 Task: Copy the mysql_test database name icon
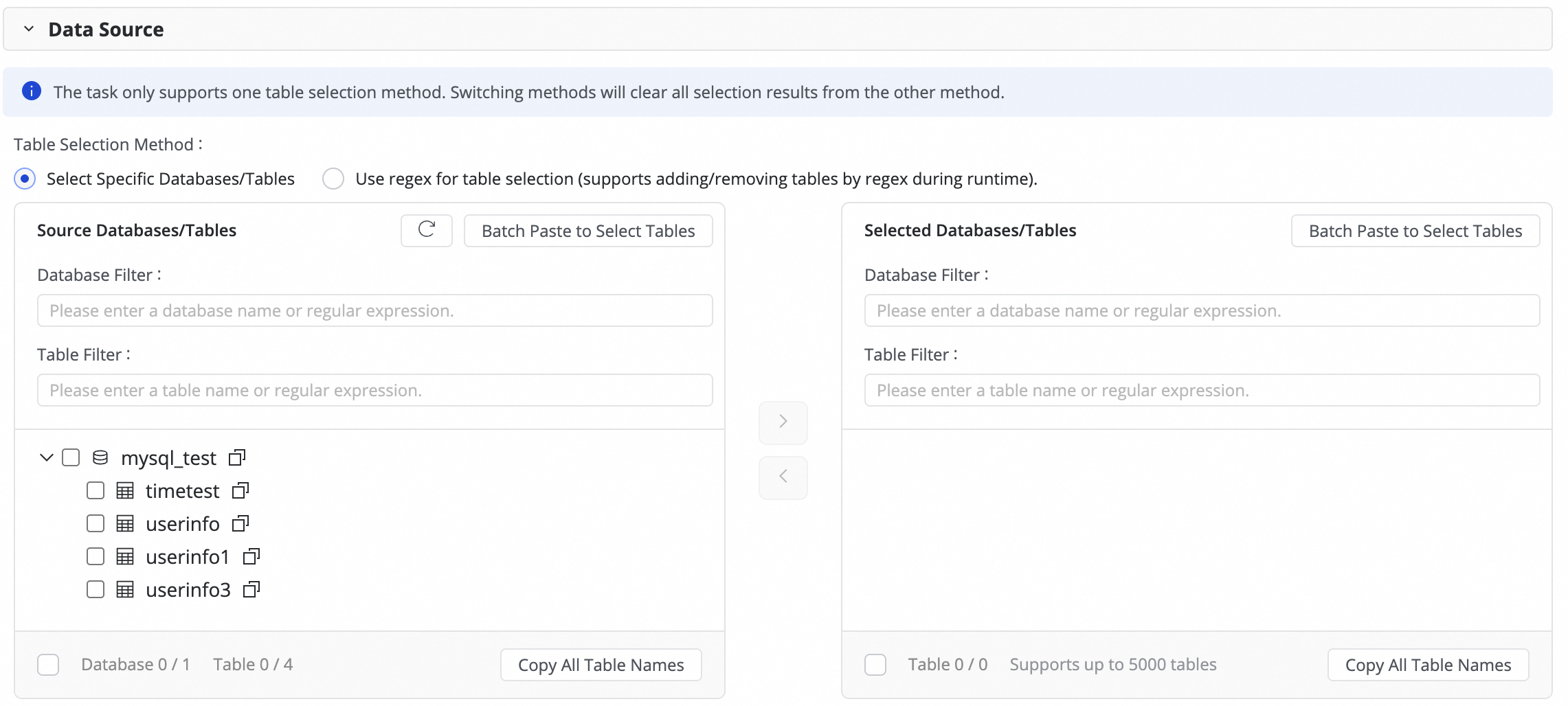[x=237, y=457]
